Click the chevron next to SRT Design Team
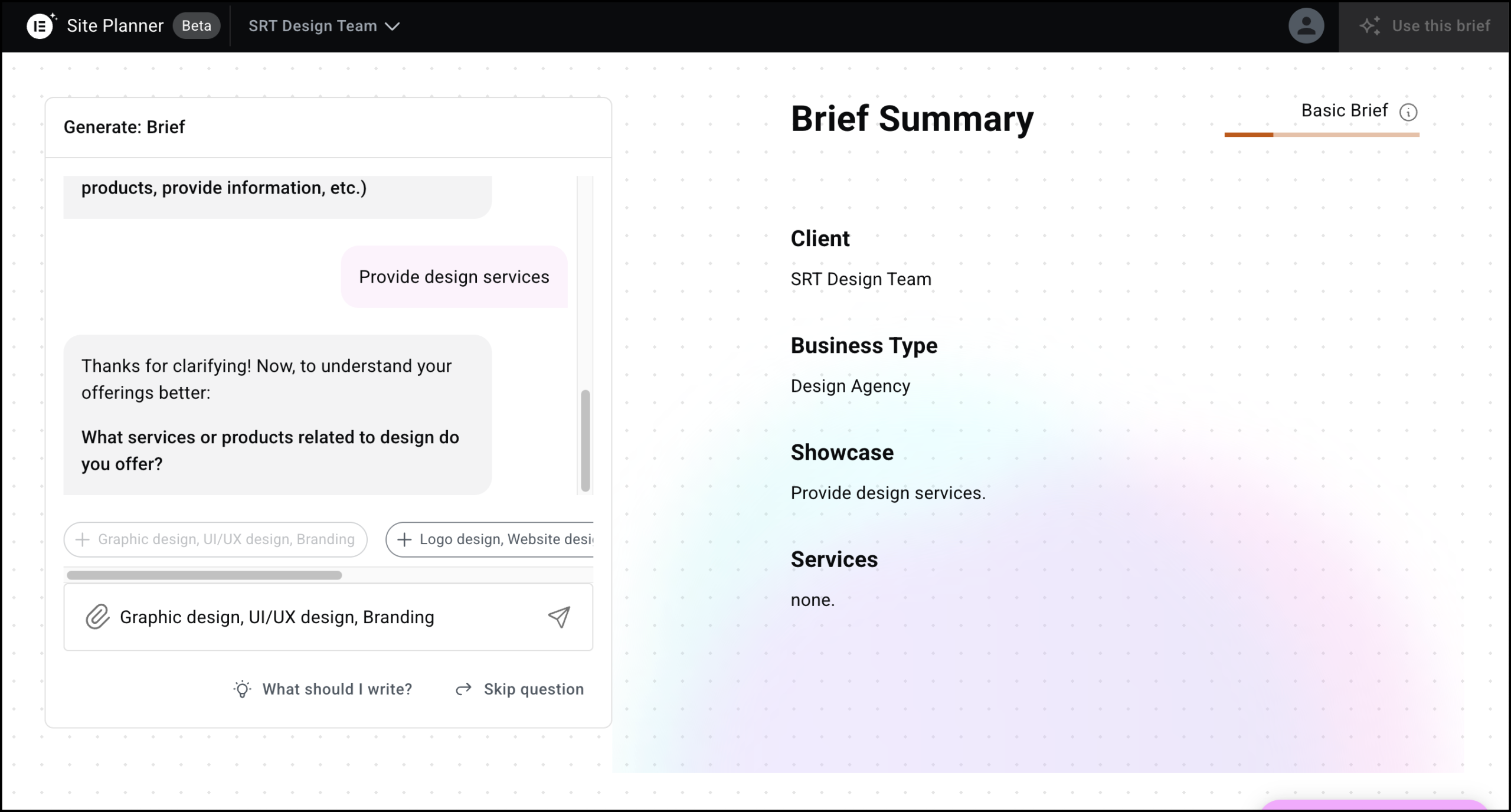The height and width of the screenshot is (812, 1511). (393, 26)
